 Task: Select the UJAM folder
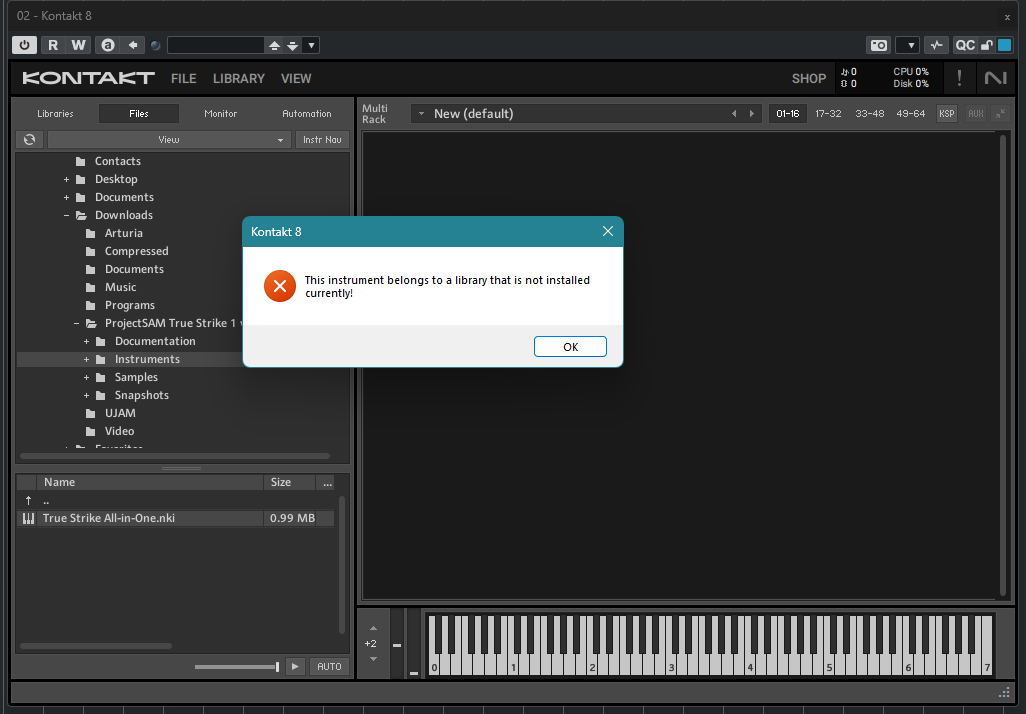[x=120, y=413]
